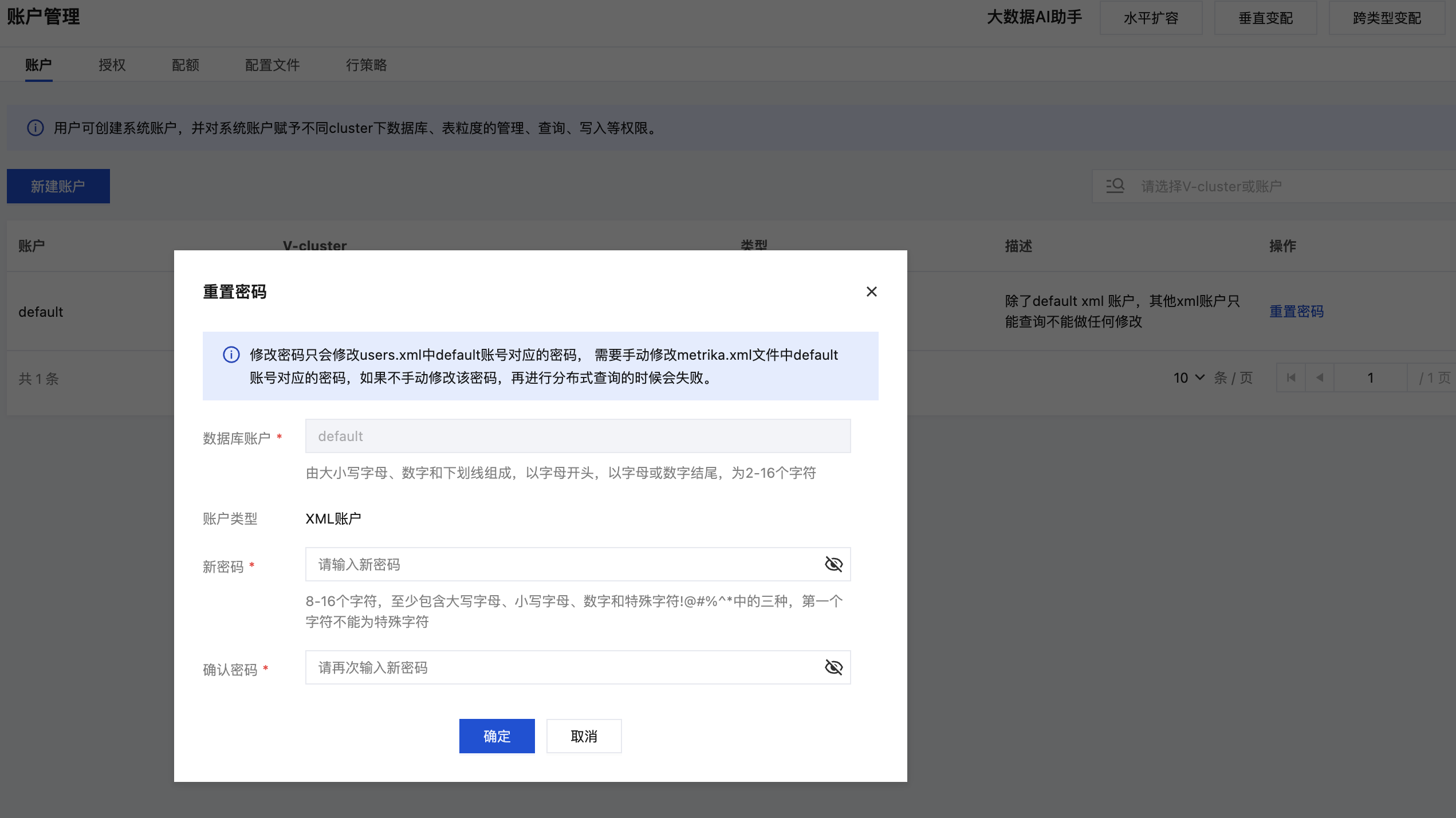Viewport: 1456px width, 818px height.
Task: Click the 确认密码 input field
Action: pos(577,667)
